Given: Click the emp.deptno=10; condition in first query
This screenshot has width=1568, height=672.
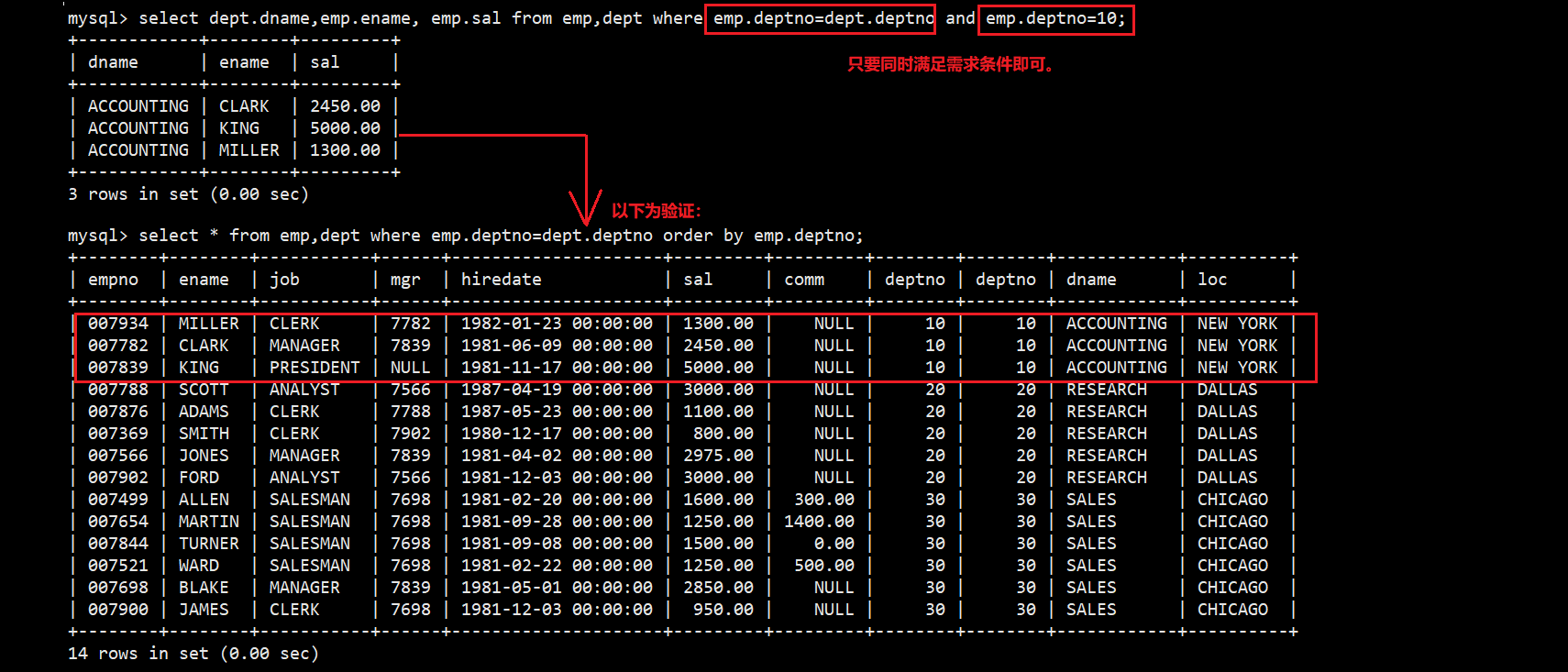Looking at the screenshot, I should pyautogui.click(x=1055, y=18).
